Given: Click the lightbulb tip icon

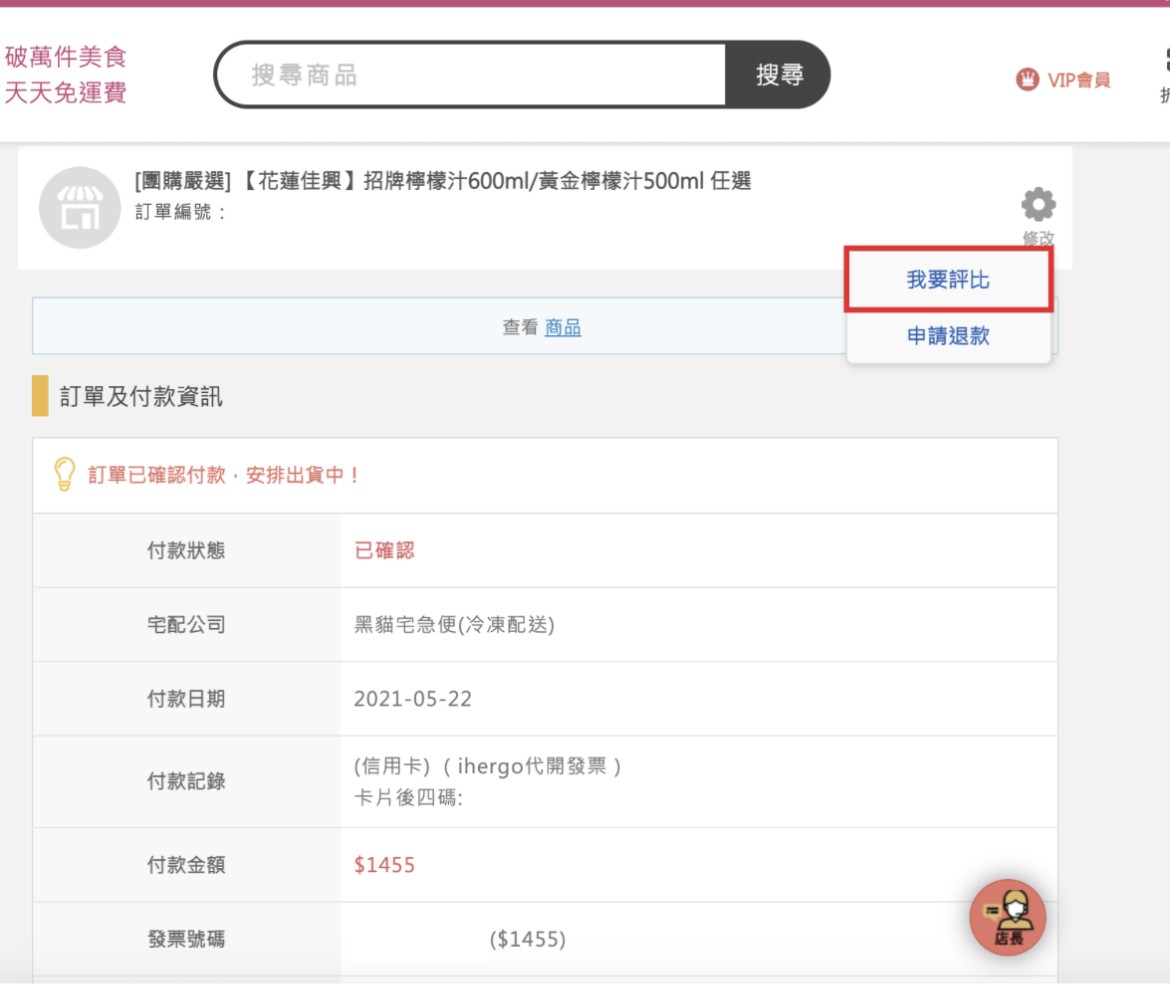Looking at the screenshot, I should (x=64, y=475).
